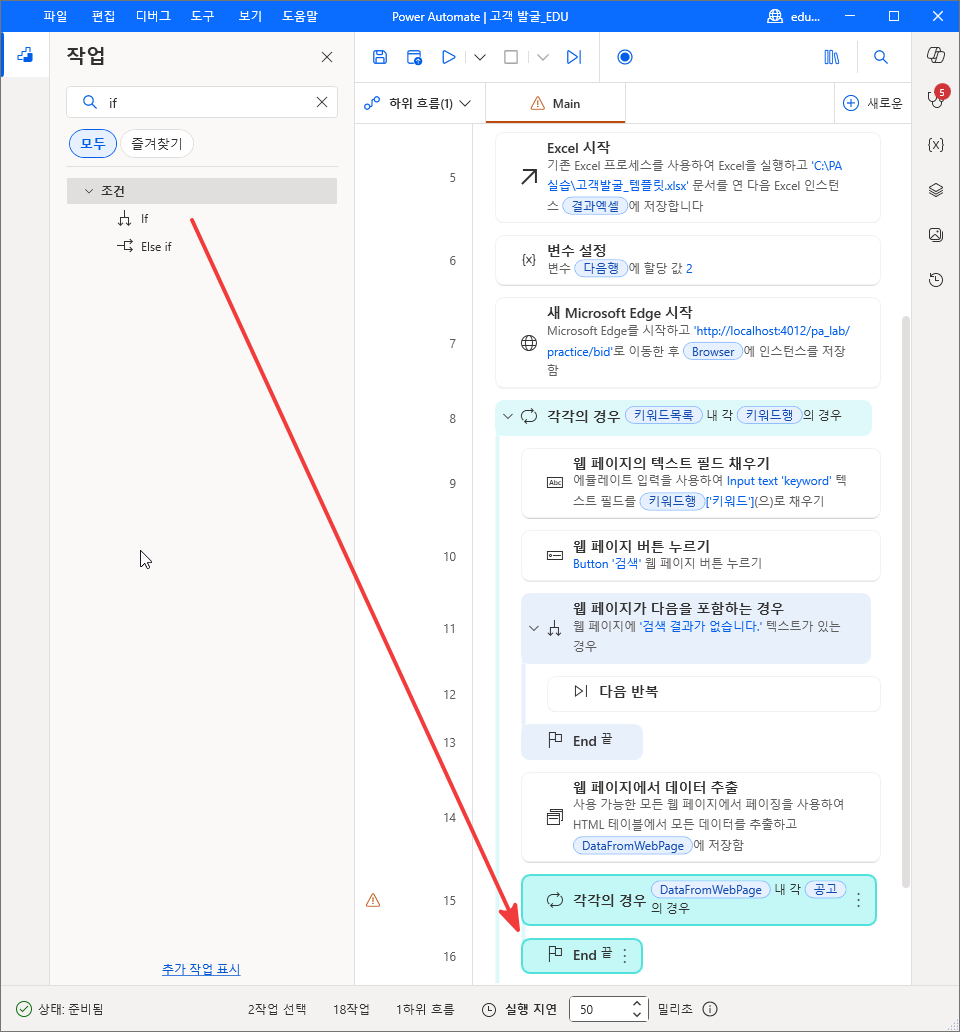Run the next action step icon
Screen dimensions: 960x1032
point(574,57)
